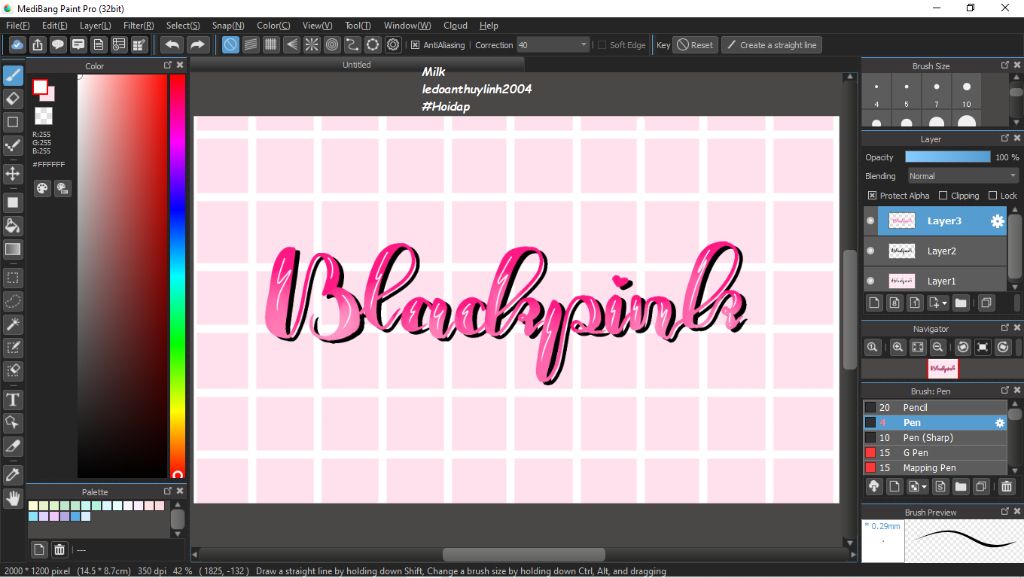Screen dimensions: 1024x578
Task: Select the Mapping Pen brush
Action: pyautogui.click(x=935, y=468)
